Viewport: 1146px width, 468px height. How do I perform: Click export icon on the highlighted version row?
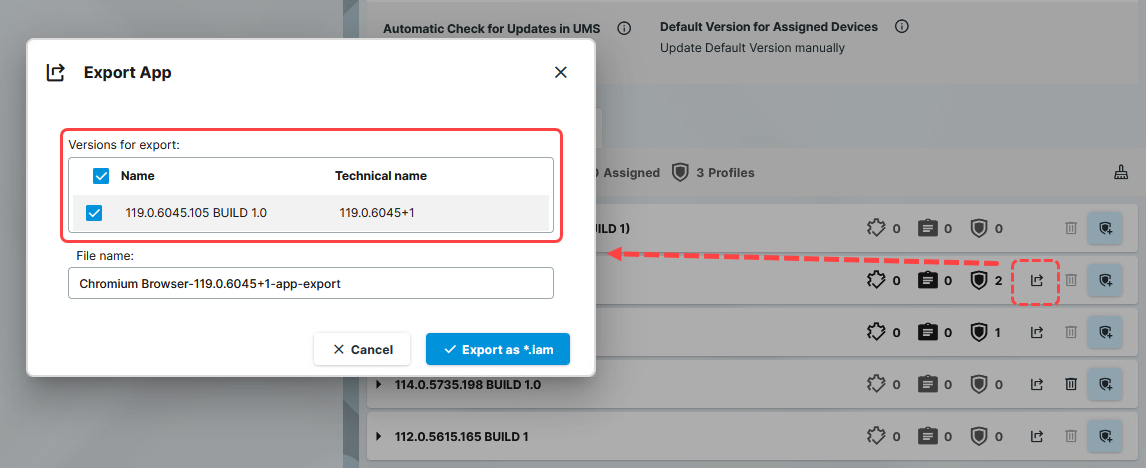1037,281
